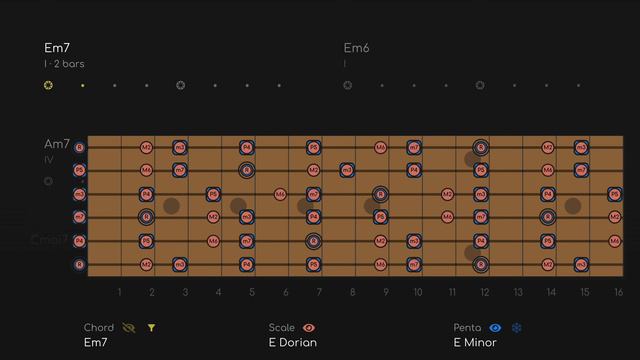Click the 'Scale' label text
This screenshot has width=640, height=360.
point(282,328)
